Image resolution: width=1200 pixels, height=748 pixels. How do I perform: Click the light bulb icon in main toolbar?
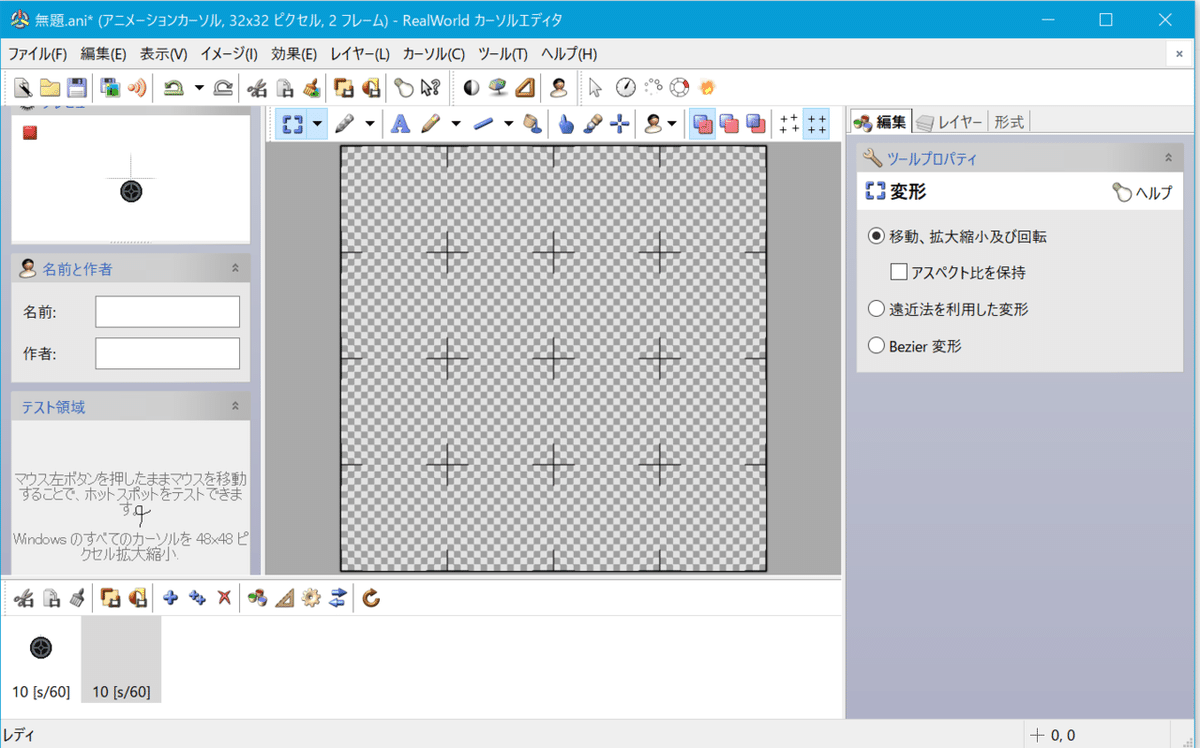[x=403, y=87]
